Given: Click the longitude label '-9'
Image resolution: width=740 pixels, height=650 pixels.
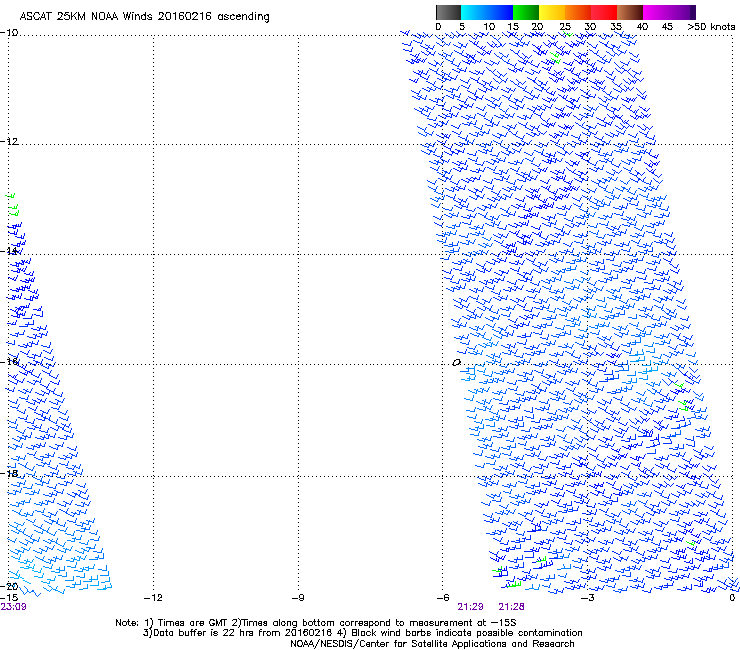Looking at the screenshot, I should coord(298,598).
